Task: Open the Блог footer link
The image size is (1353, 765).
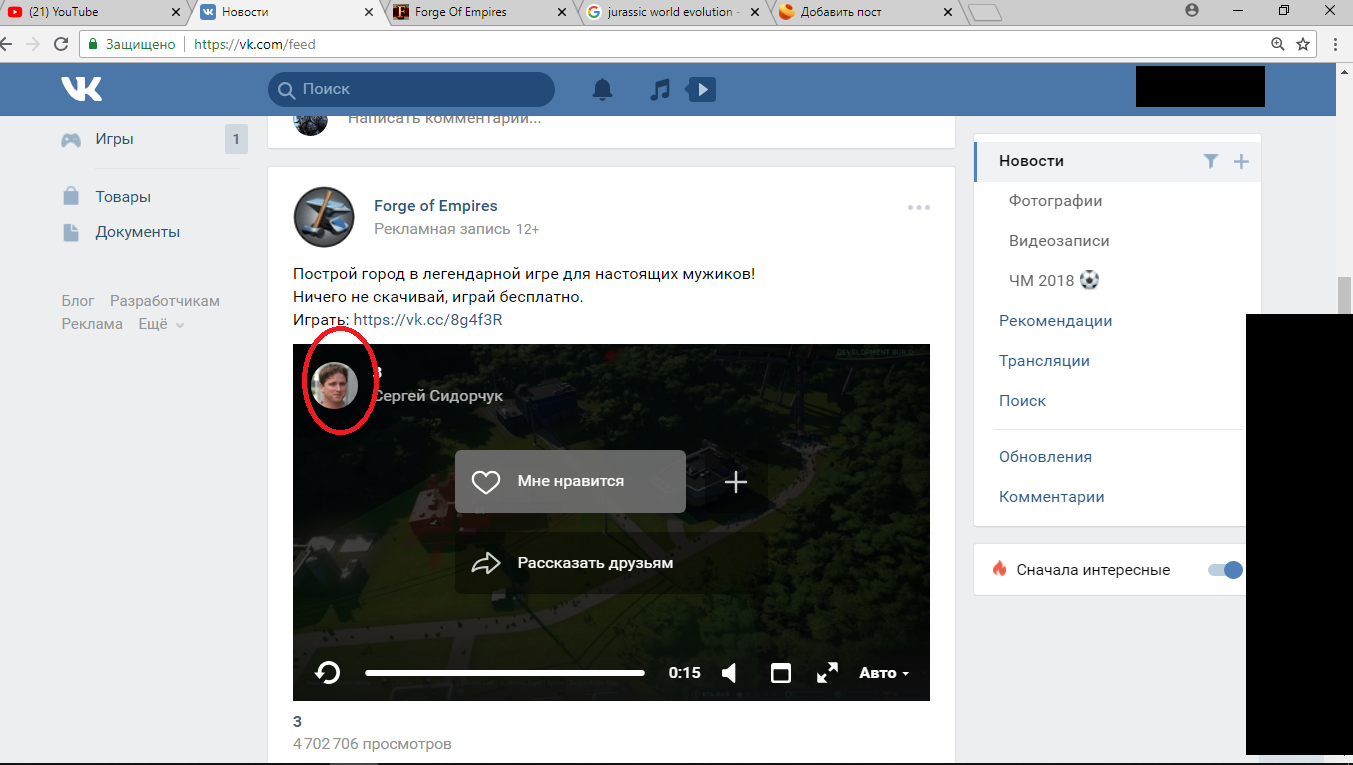Action: (78, 301)
